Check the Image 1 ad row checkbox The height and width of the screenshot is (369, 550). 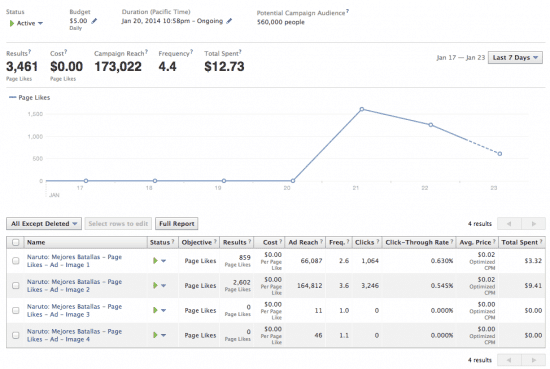(15, 261)
